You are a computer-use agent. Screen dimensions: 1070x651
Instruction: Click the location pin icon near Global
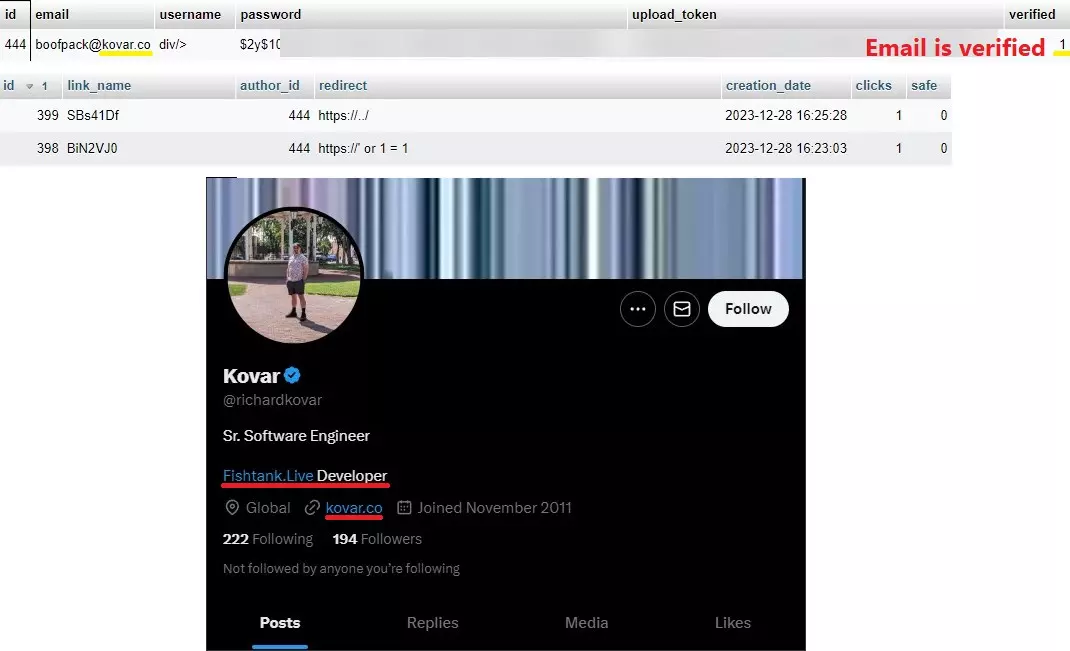coord(232,508)
